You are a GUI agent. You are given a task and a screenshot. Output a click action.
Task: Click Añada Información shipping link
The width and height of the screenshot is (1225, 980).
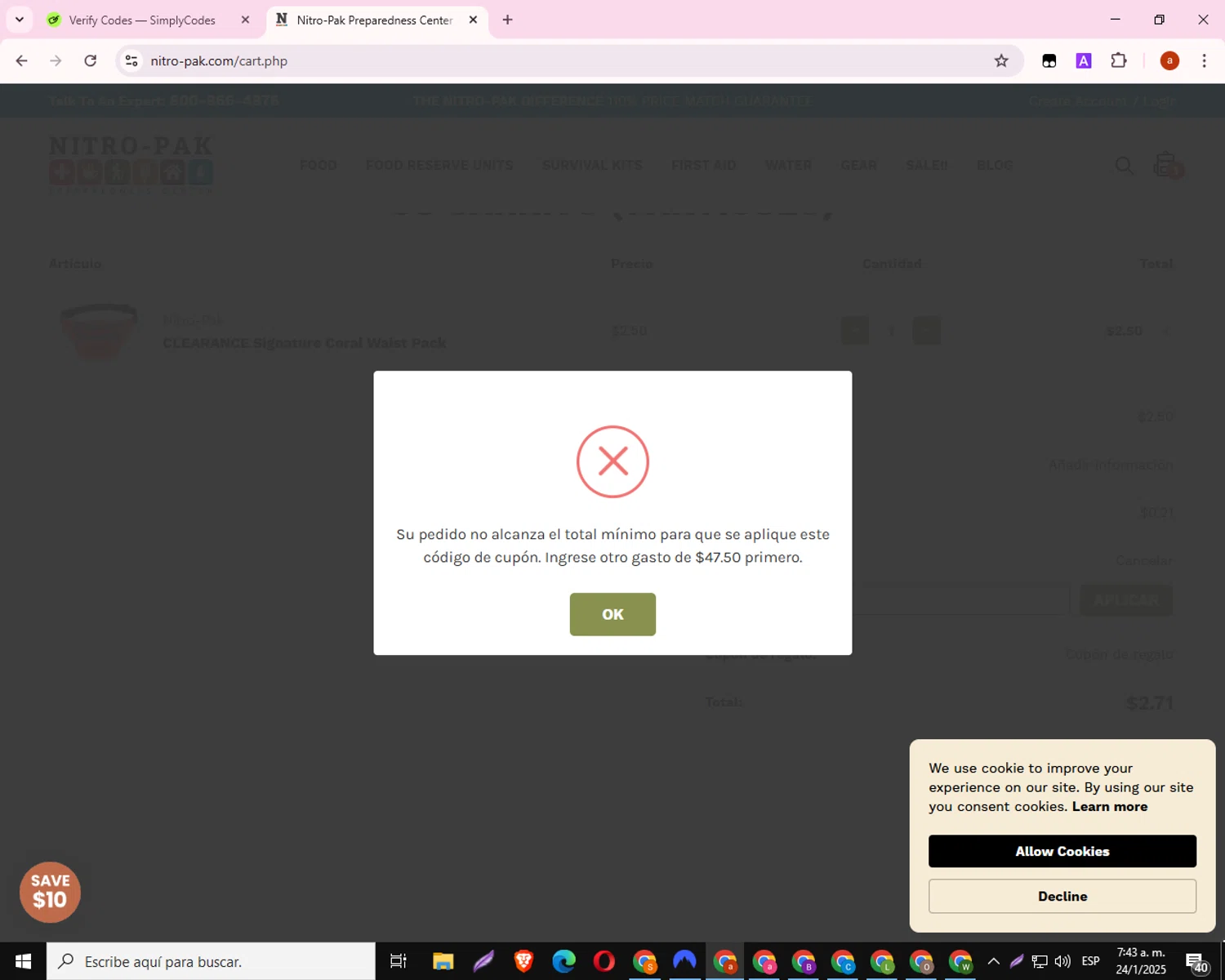1111,465
